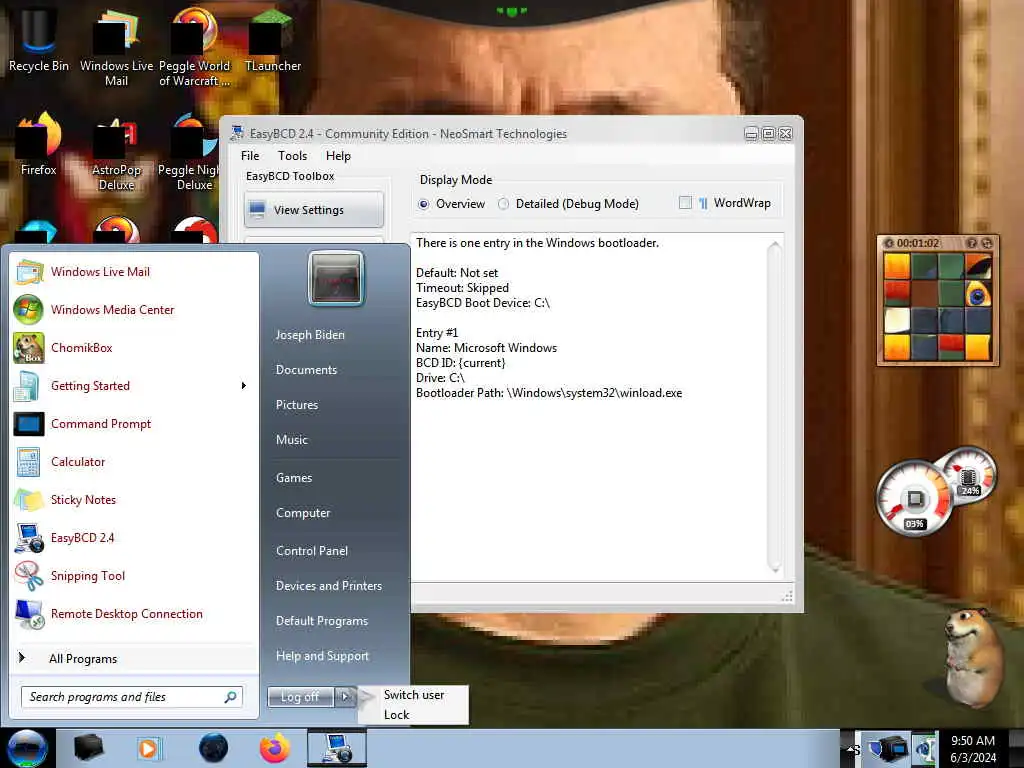Image resolution: width=1024 pixels, height=768 pixels.
Task: Open Help and Support
Action: [x=322, y=656]
